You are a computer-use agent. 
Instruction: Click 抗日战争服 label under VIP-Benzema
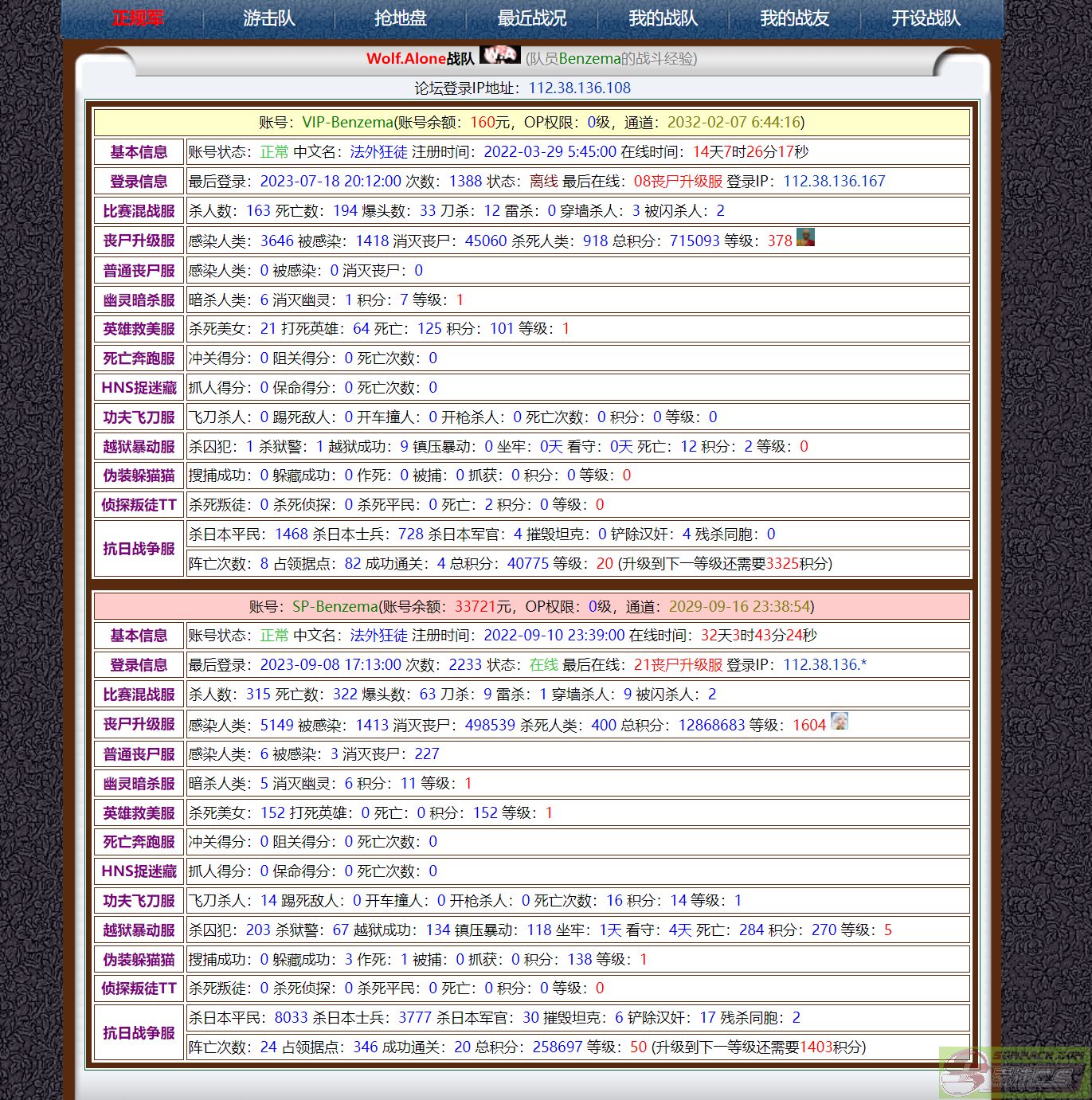pos(139,549)
